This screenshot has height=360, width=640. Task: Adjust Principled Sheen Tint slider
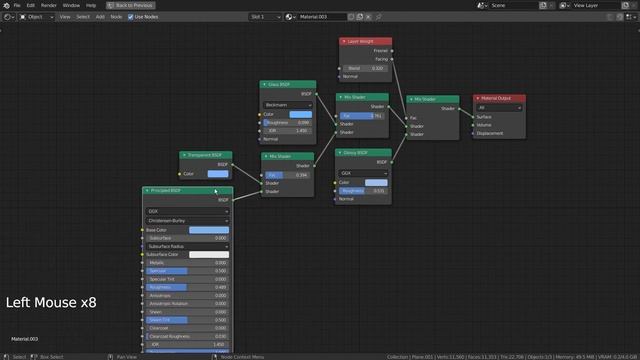click(187, 320)
